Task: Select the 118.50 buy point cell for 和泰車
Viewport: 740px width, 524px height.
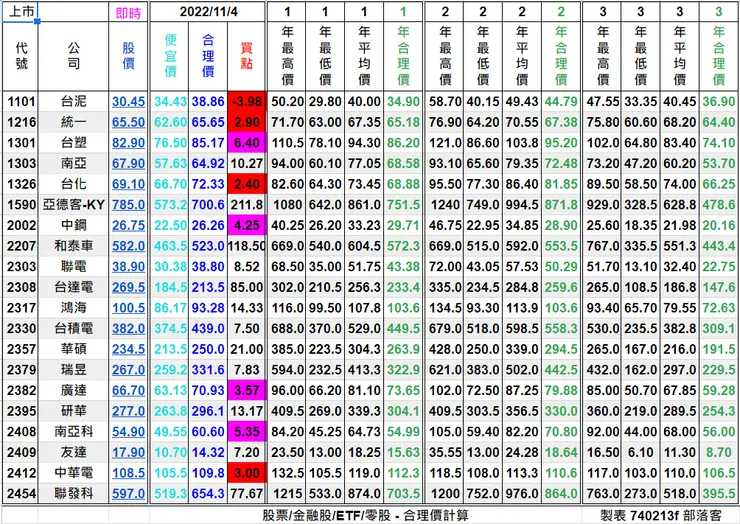Action: 247,246
